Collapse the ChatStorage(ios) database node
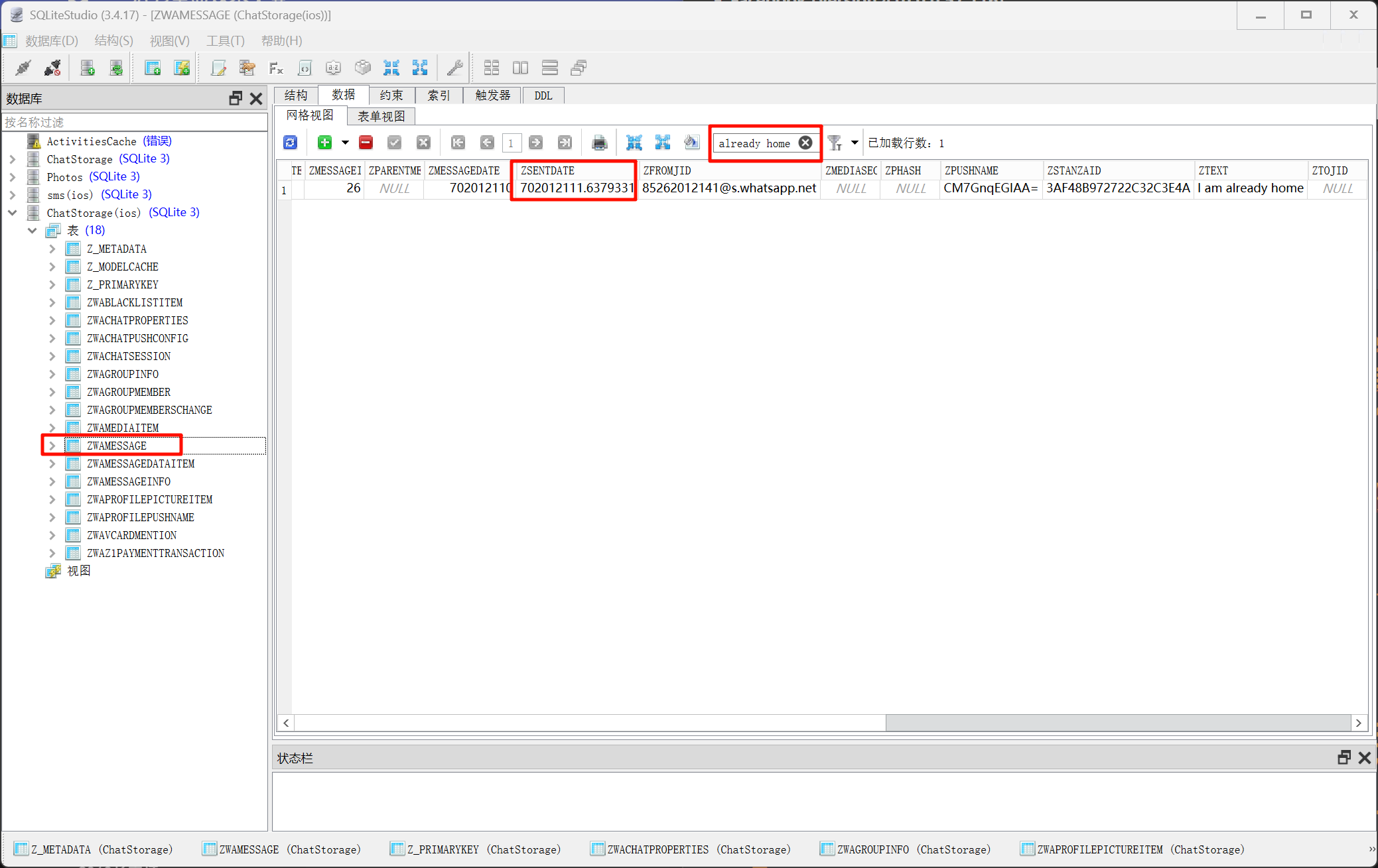The image size is (1378, 868). point(13,213)
